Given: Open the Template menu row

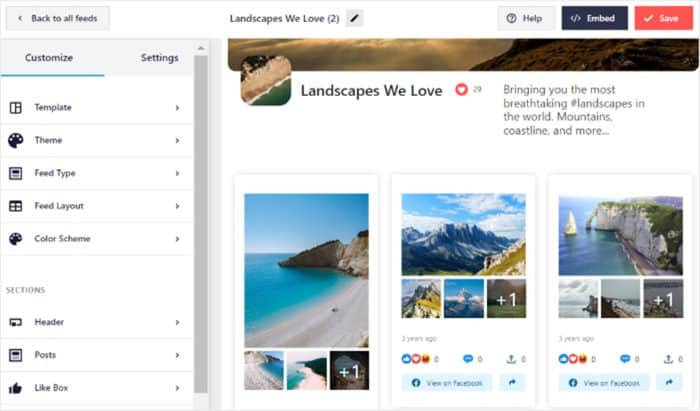Looking at the screenshot, I should tap(96, 108).
